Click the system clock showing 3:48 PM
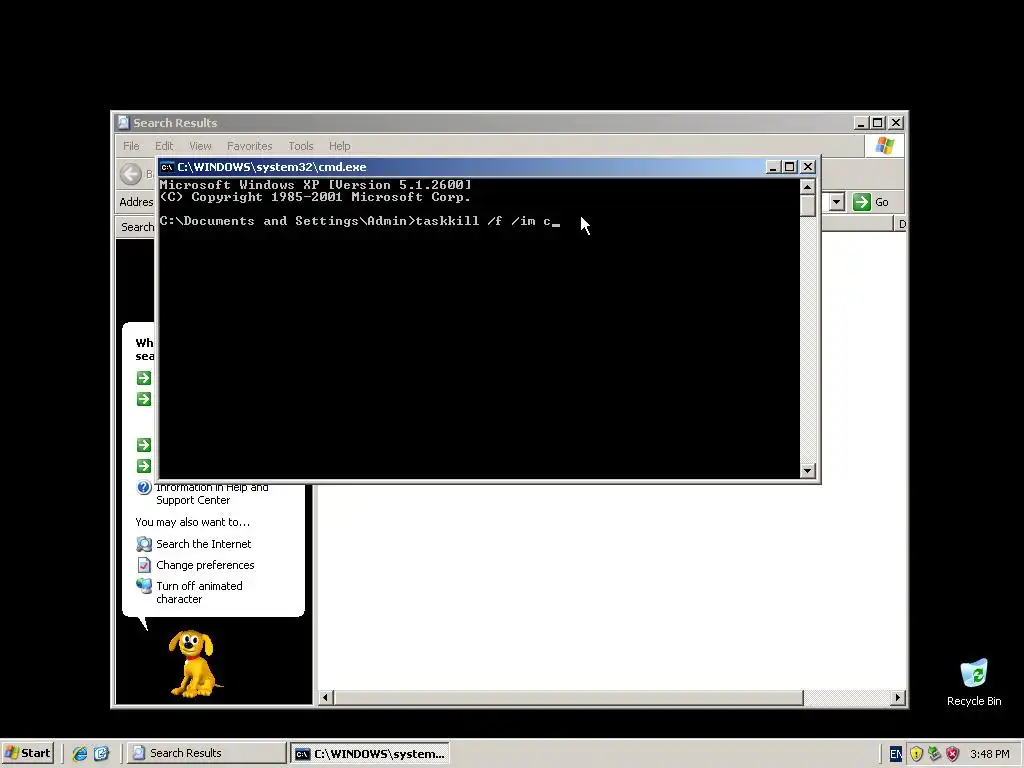 989,754
